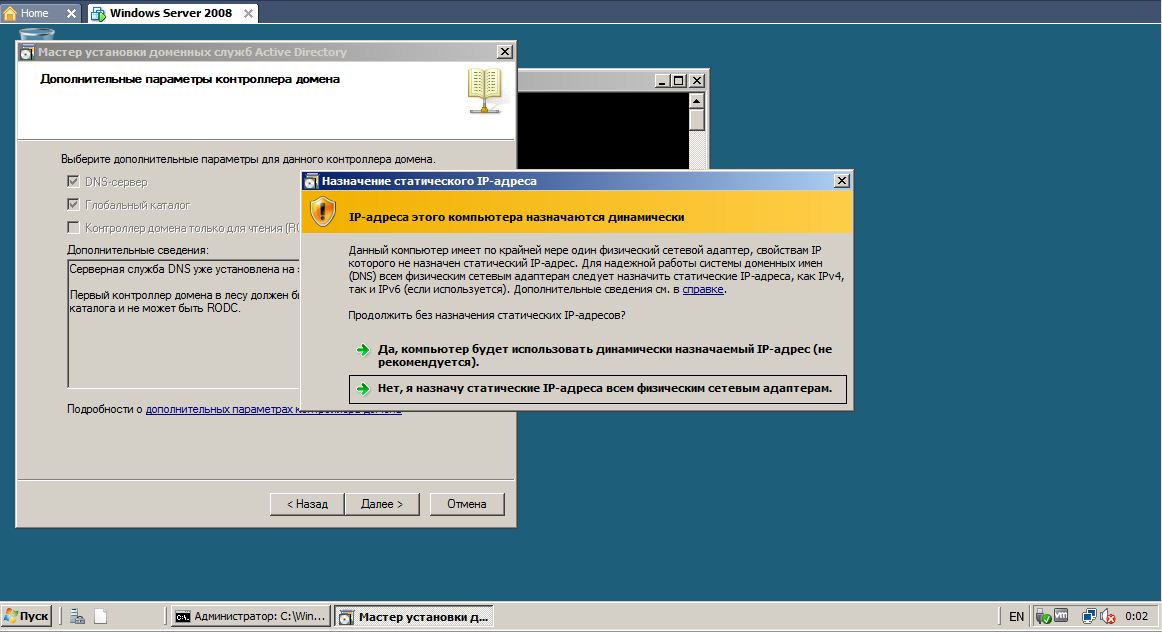Click 'Продолжить без назначения статических IP-адресов?' text
Image resolution: width=1162 pixels, height=632 pixels.
[487, 316]
